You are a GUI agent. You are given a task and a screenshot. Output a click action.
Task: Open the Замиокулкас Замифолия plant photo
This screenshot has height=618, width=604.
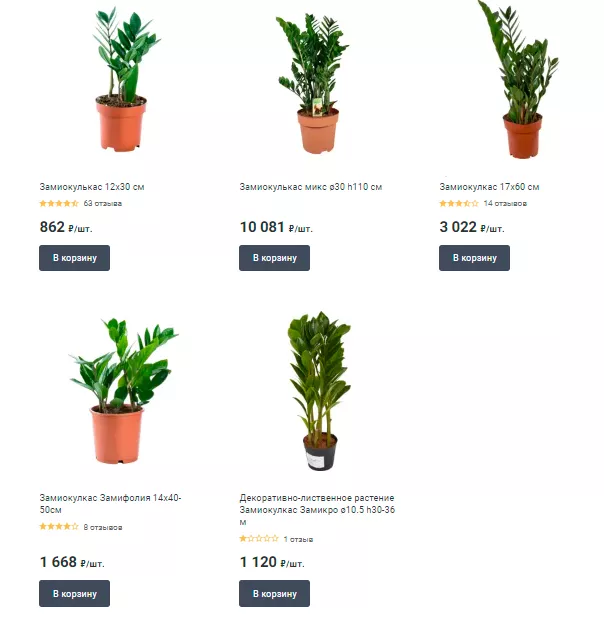click(122, 391)
